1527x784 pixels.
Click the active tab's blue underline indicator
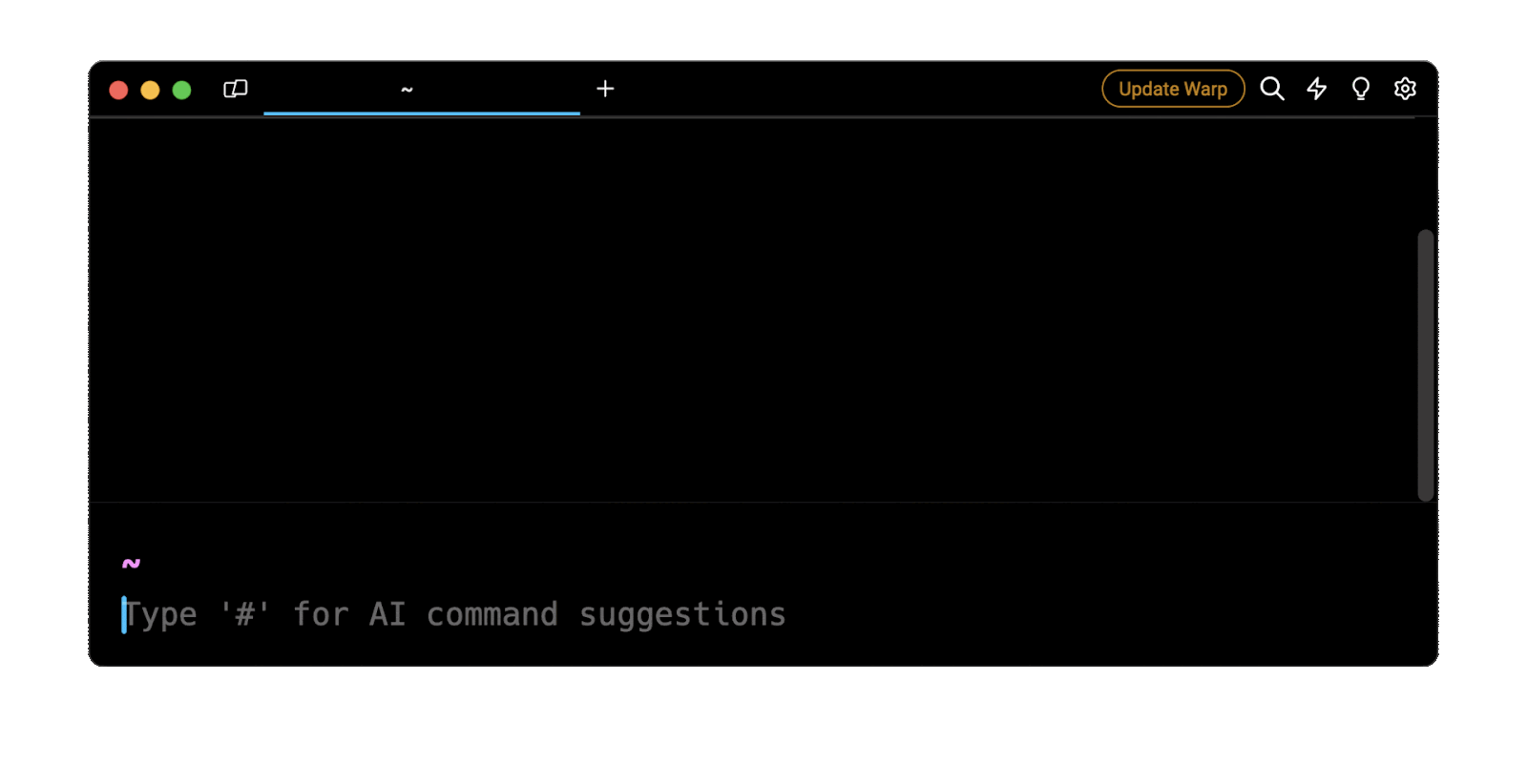pyautogui.click(x=422, y=113)
